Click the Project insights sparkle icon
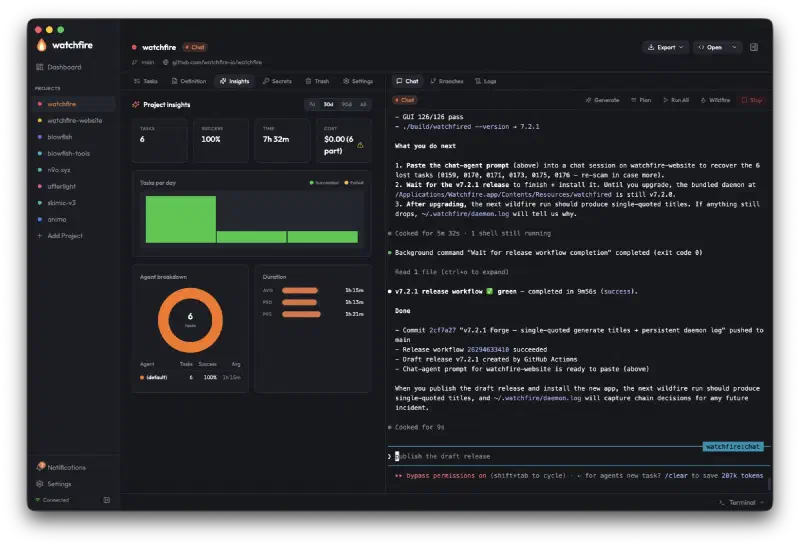The image size is (800, 547). pos(136,105)
